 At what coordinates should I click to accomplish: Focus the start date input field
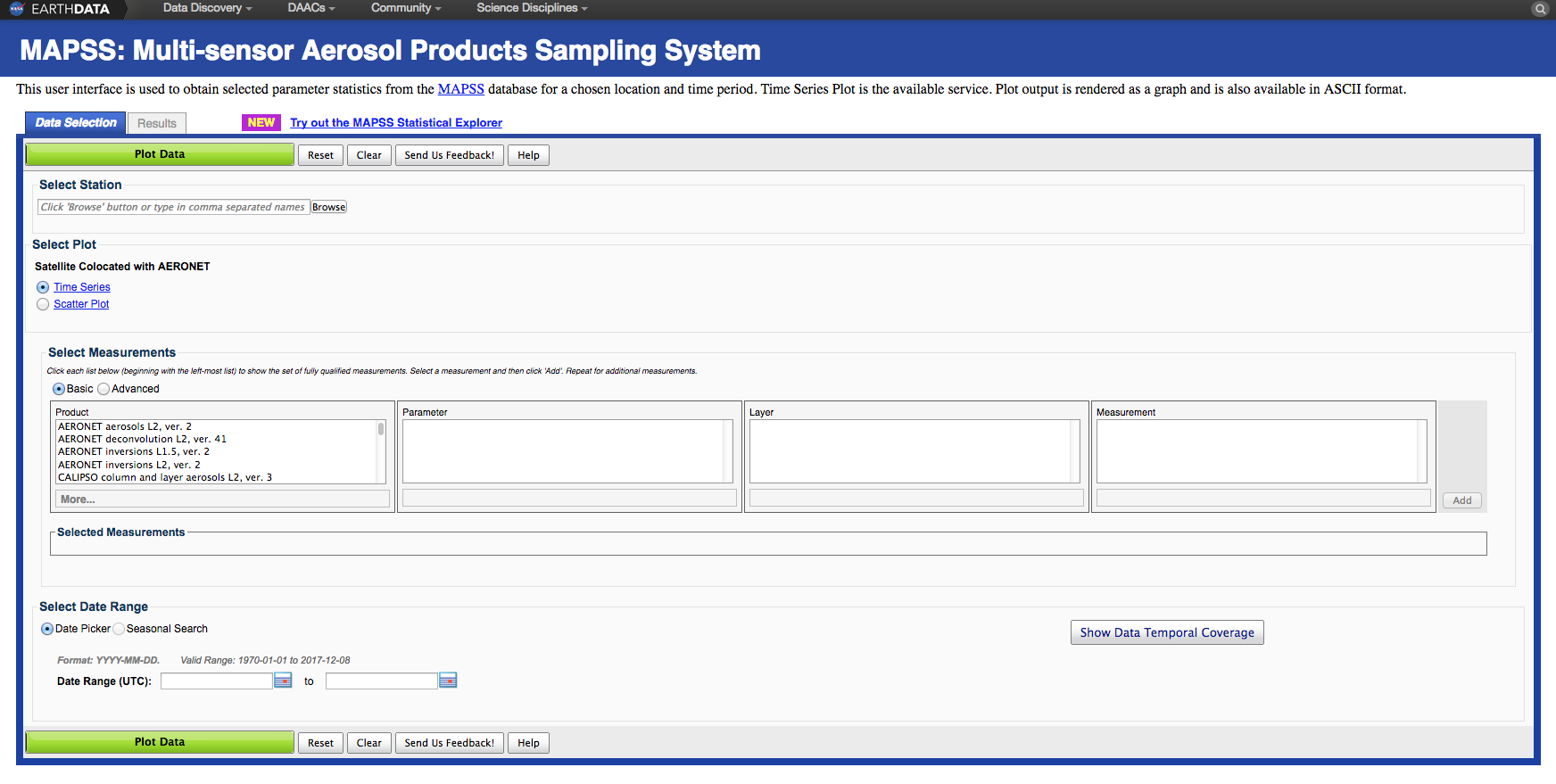(217, 681)
